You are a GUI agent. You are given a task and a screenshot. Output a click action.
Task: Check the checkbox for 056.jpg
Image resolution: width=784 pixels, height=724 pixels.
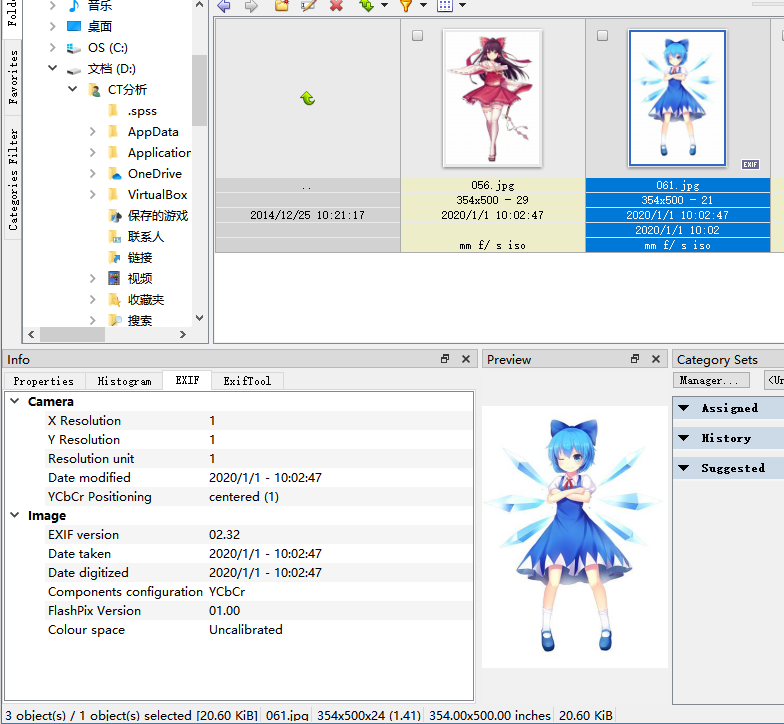418,36
